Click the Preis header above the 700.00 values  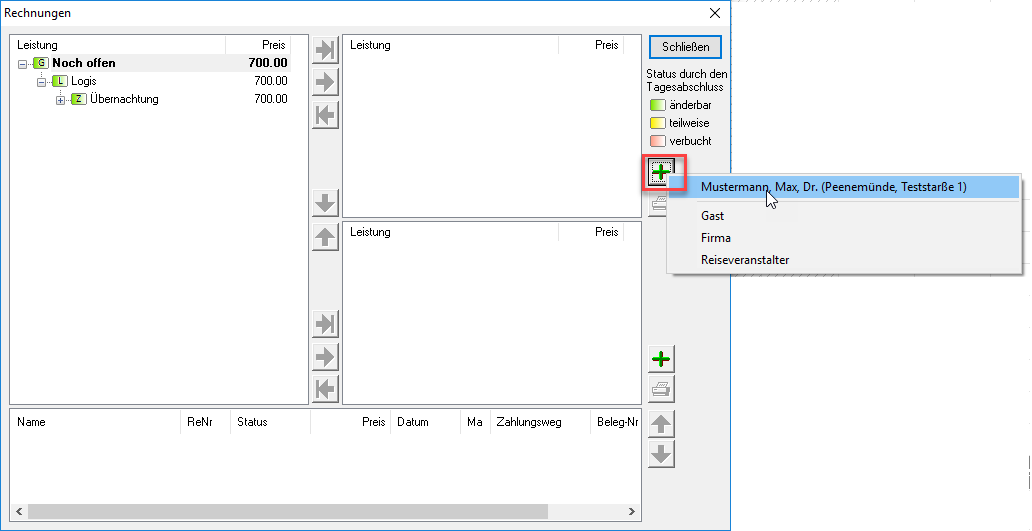258,45
